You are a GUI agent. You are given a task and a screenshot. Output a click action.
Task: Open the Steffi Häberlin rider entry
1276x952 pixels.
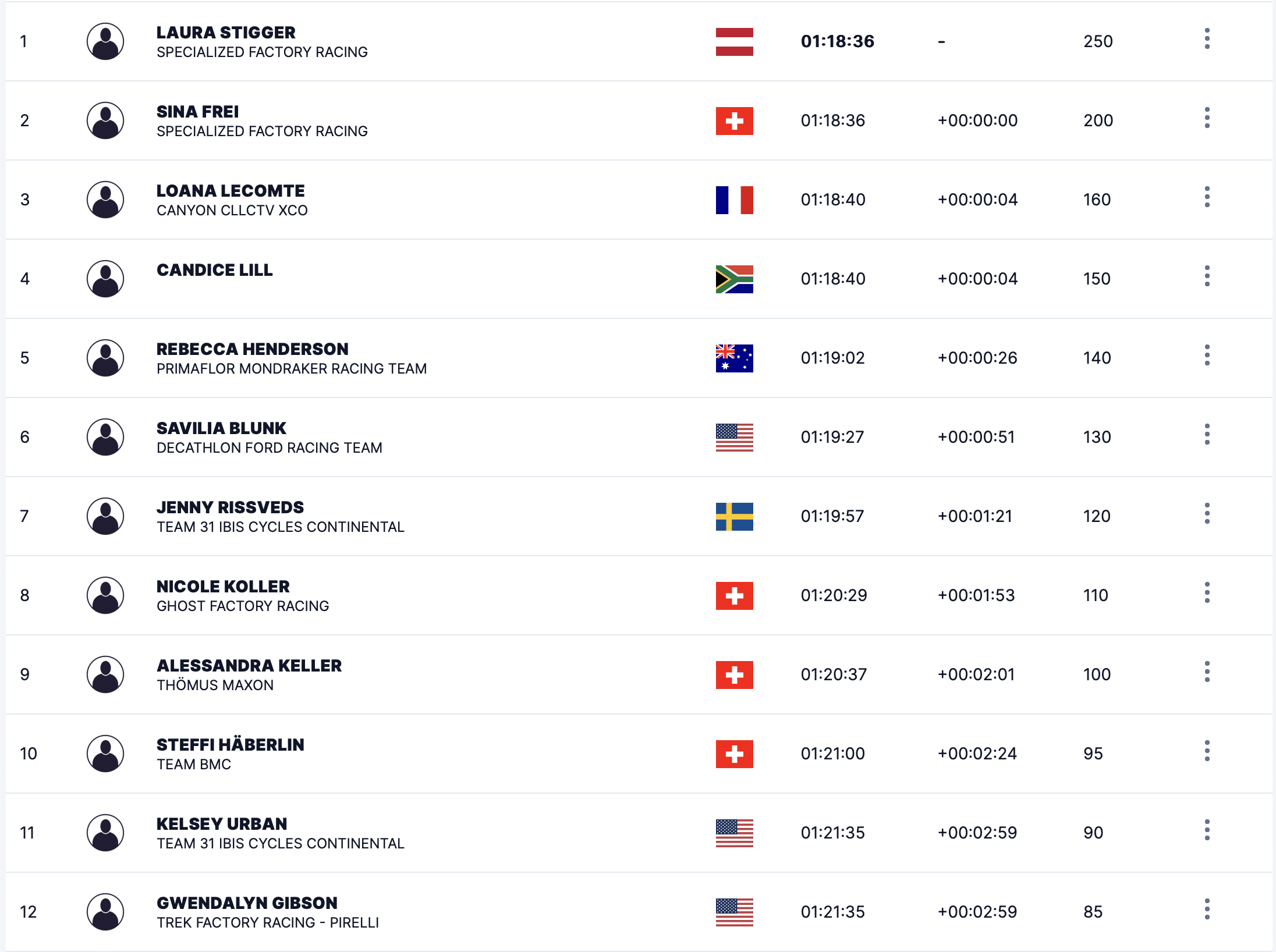tap(231, 745)
